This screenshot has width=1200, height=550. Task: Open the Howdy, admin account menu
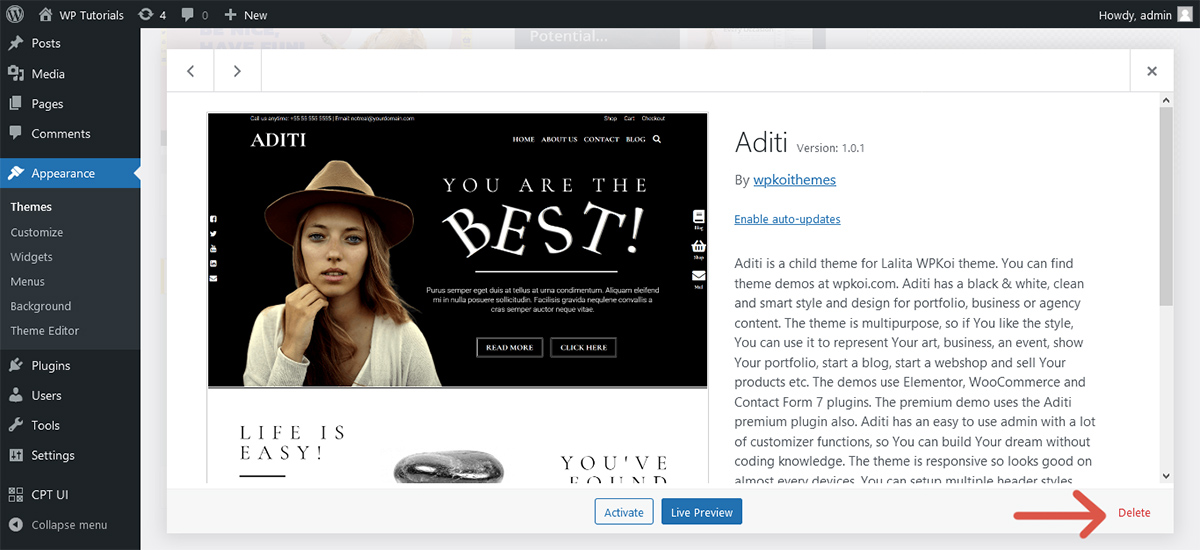point(1145,15)
